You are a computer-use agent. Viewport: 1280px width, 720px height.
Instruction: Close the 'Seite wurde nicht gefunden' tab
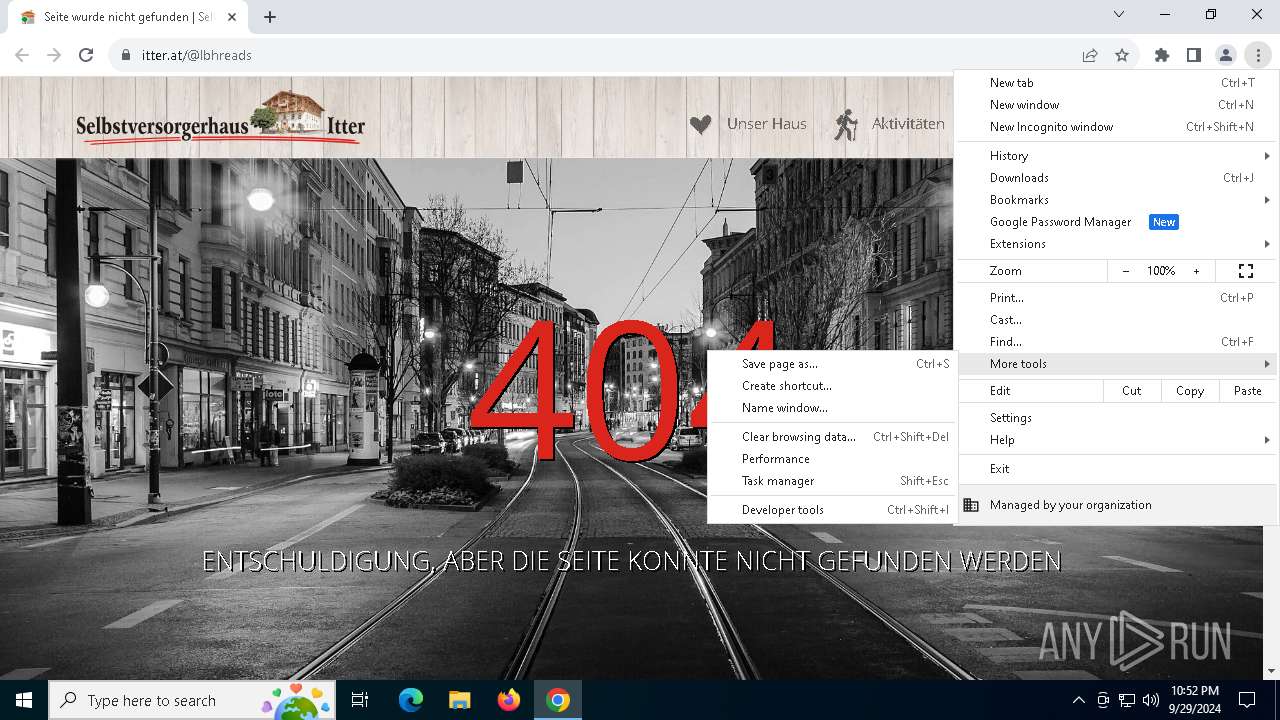coord(232,17)
